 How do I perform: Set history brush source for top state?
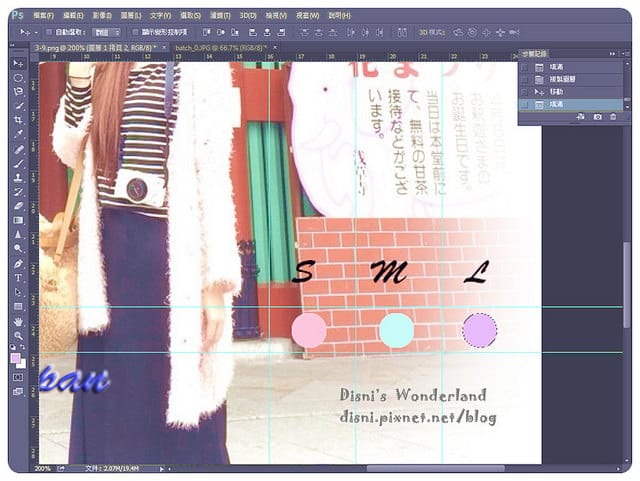(525, 67)
